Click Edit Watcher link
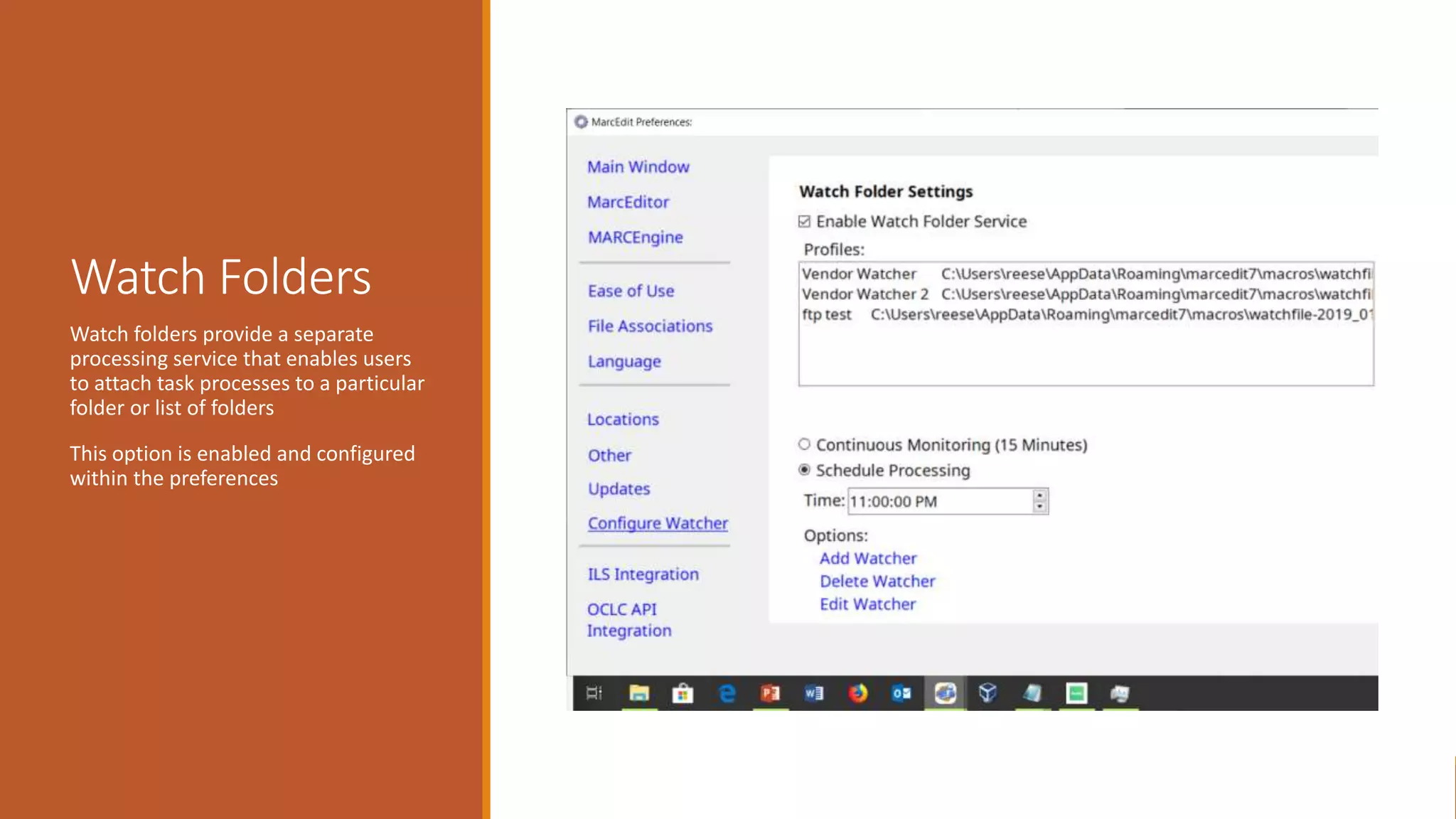The height and width of the screenshot is (819, 1456). pos(867,604)
